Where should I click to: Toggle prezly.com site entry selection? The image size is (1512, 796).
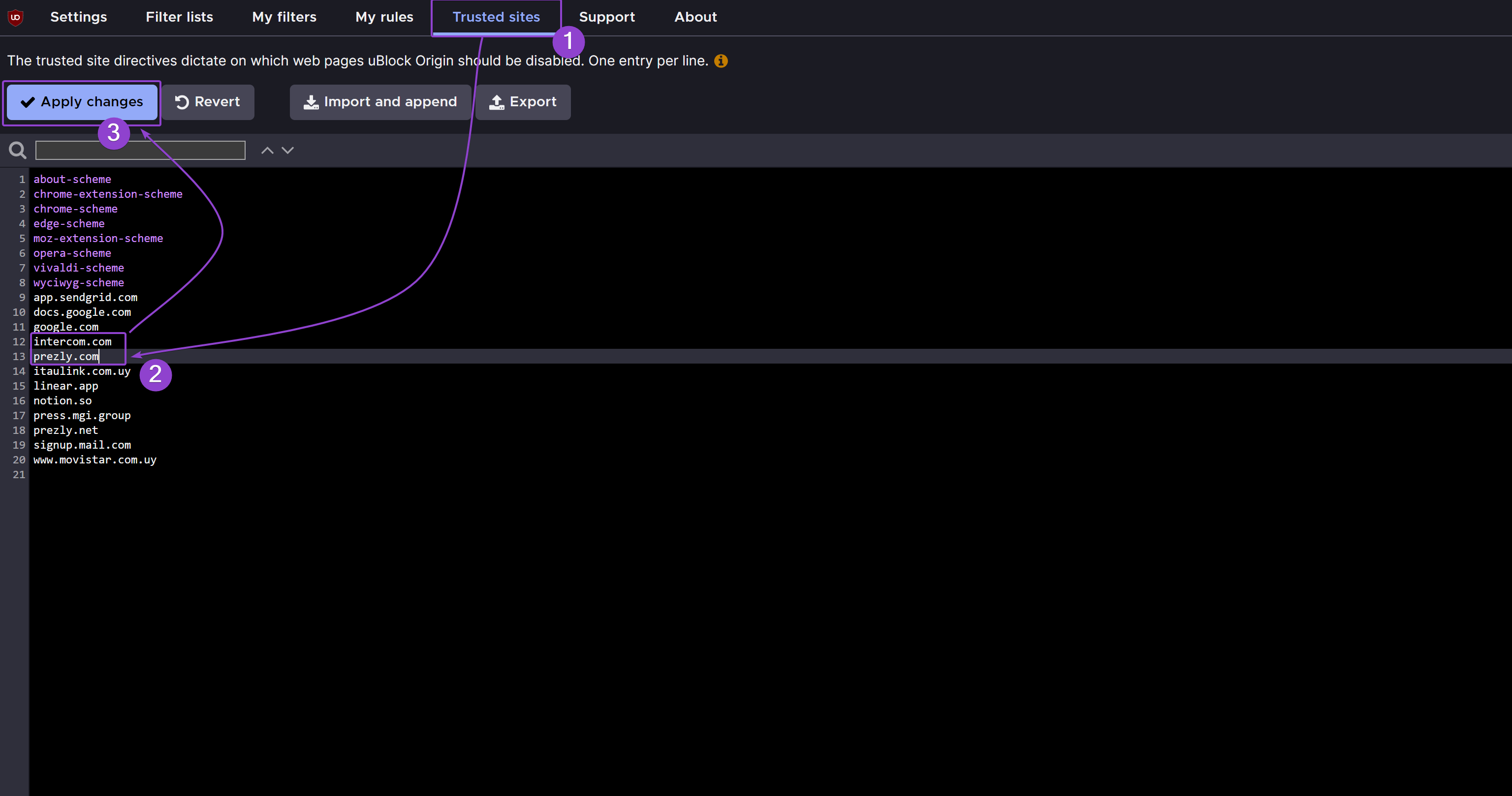coord(66,356)
